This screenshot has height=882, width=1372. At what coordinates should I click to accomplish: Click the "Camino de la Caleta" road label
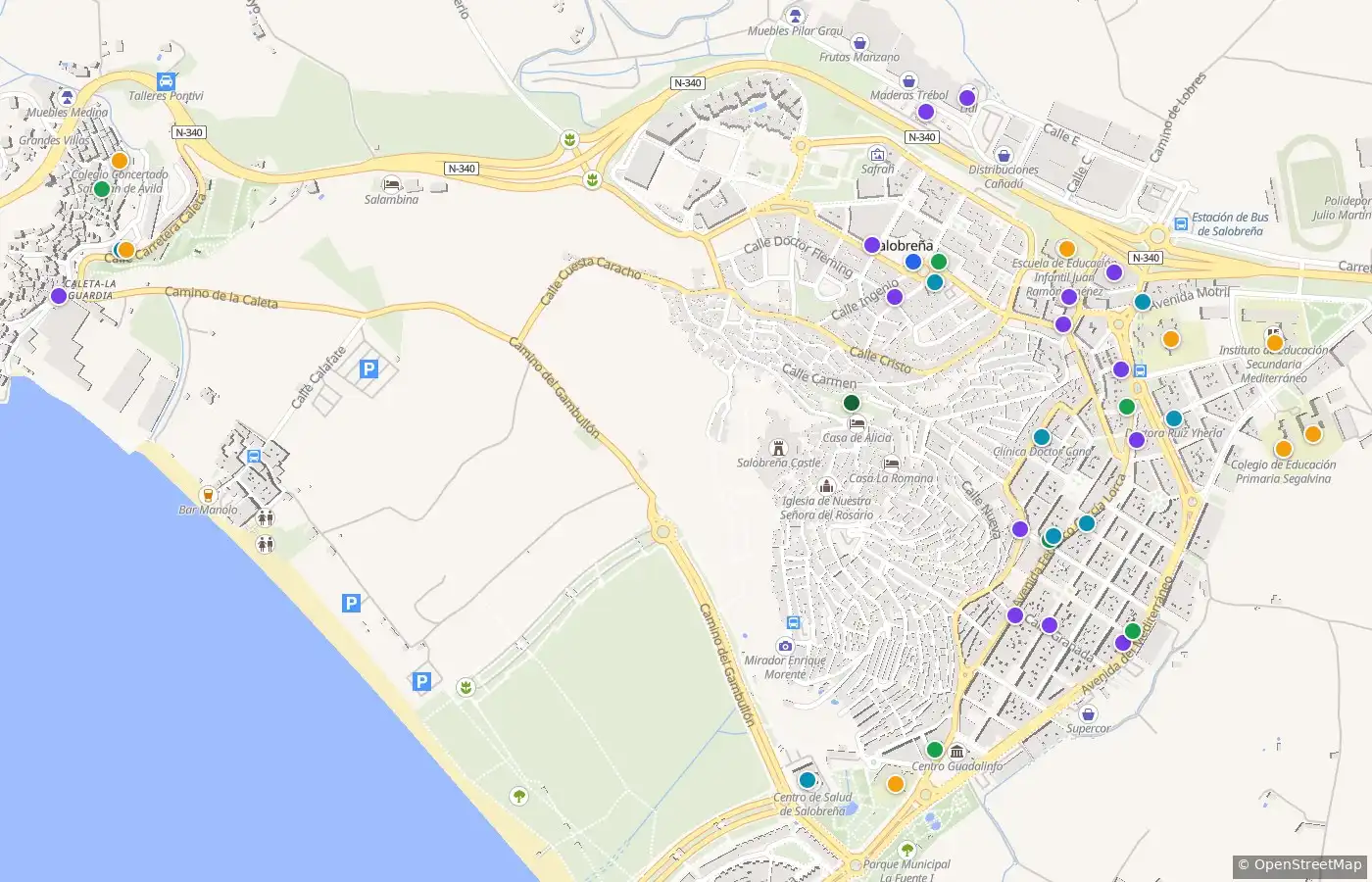(221, 297)
